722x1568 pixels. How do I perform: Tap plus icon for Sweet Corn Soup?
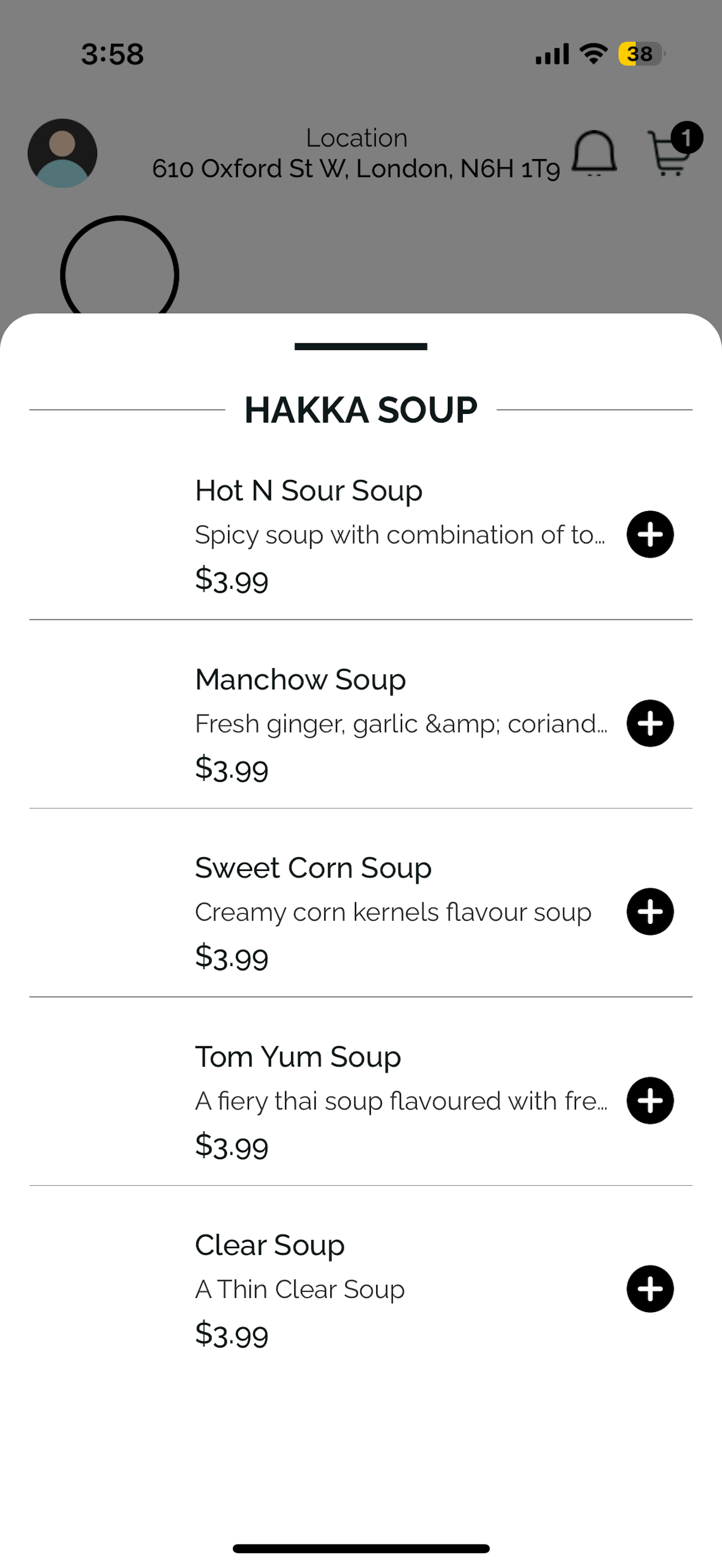(x=650, y=911)
